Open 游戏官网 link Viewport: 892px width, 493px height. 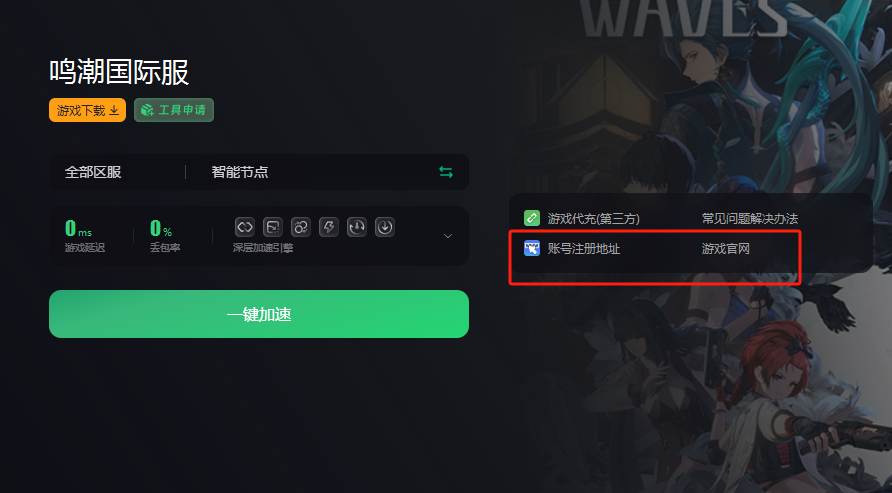[725, 248]
